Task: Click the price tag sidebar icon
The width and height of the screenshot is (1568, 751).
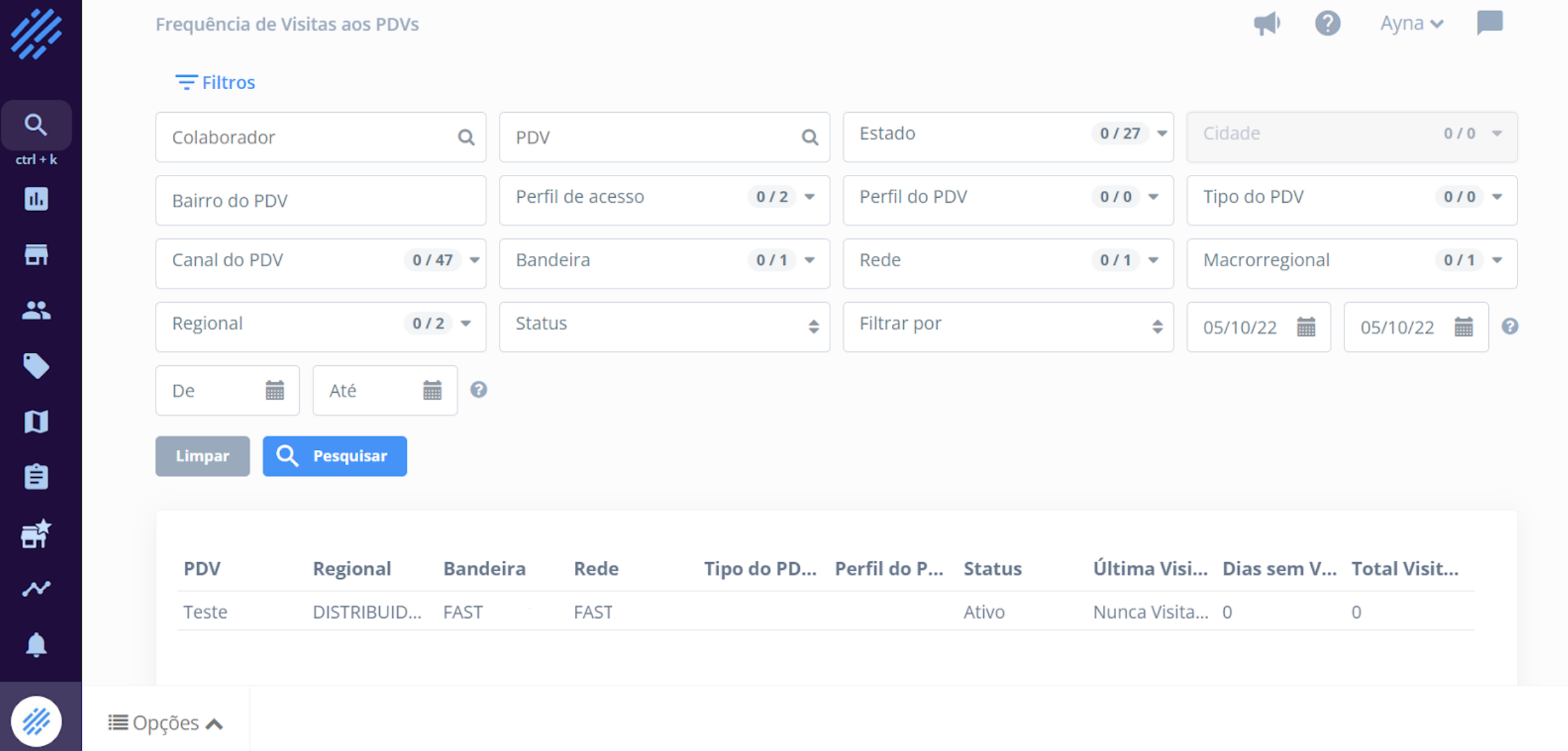Action: [x=36, y=366]
